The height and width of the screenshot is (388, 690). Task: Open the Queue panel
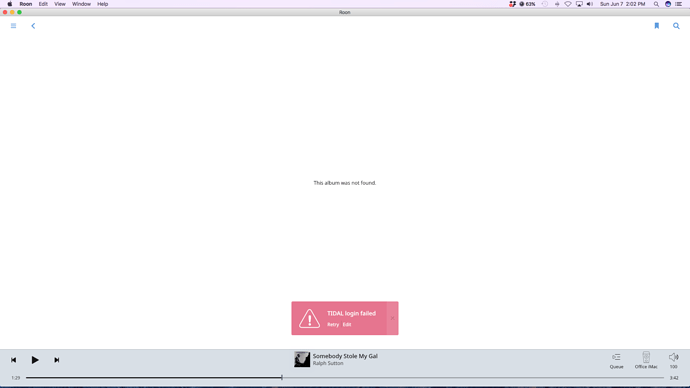pos(616,360)
